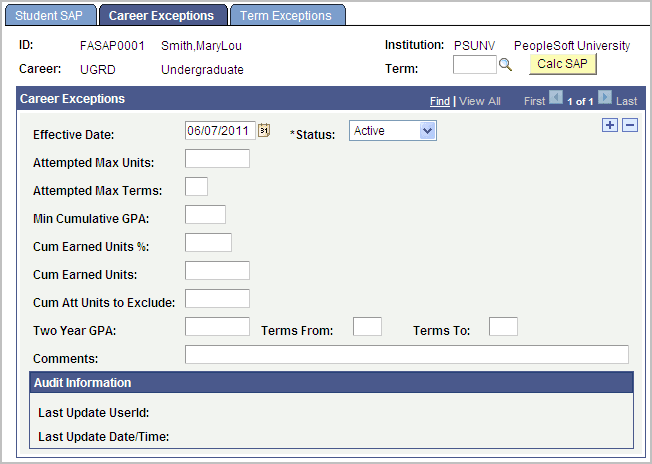Click the Calc SAP button

[x=563, y=64]
